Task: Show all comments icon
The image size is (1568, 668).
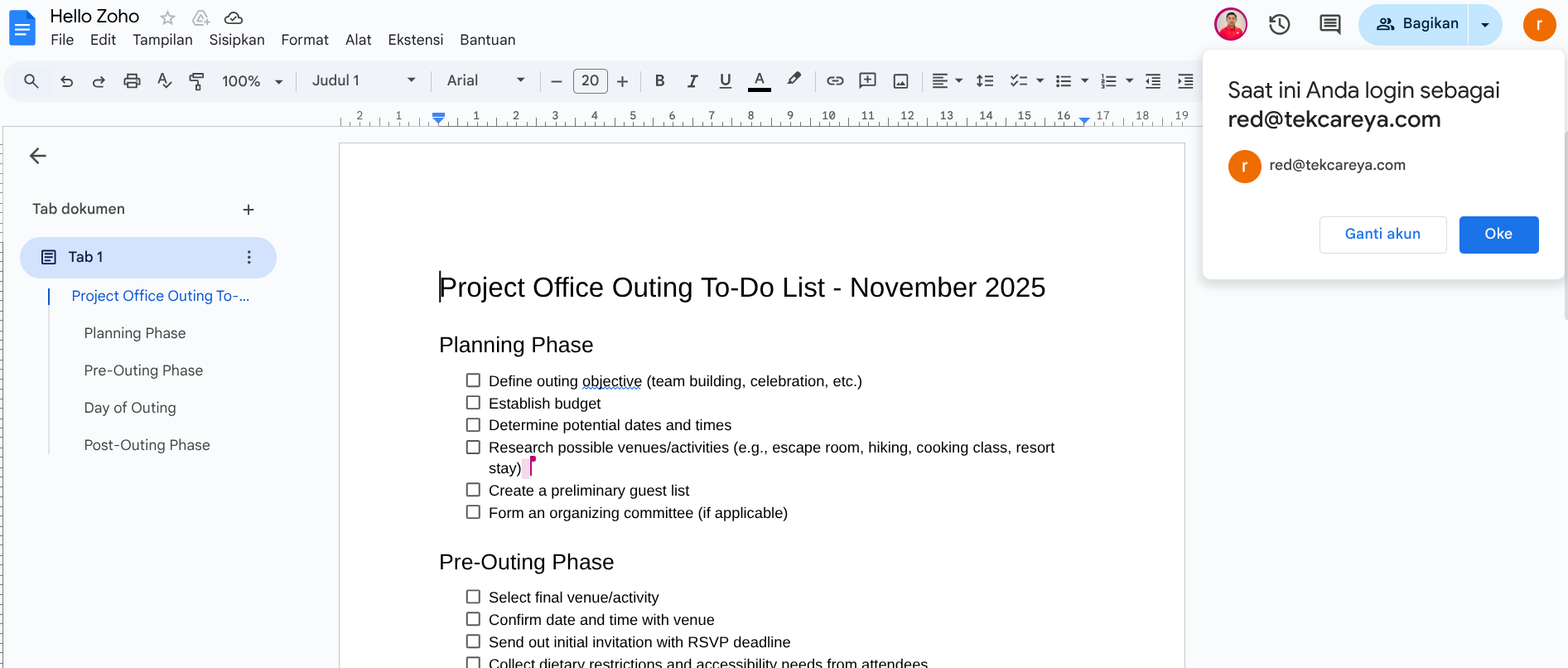Action: tap(1329, 24)
